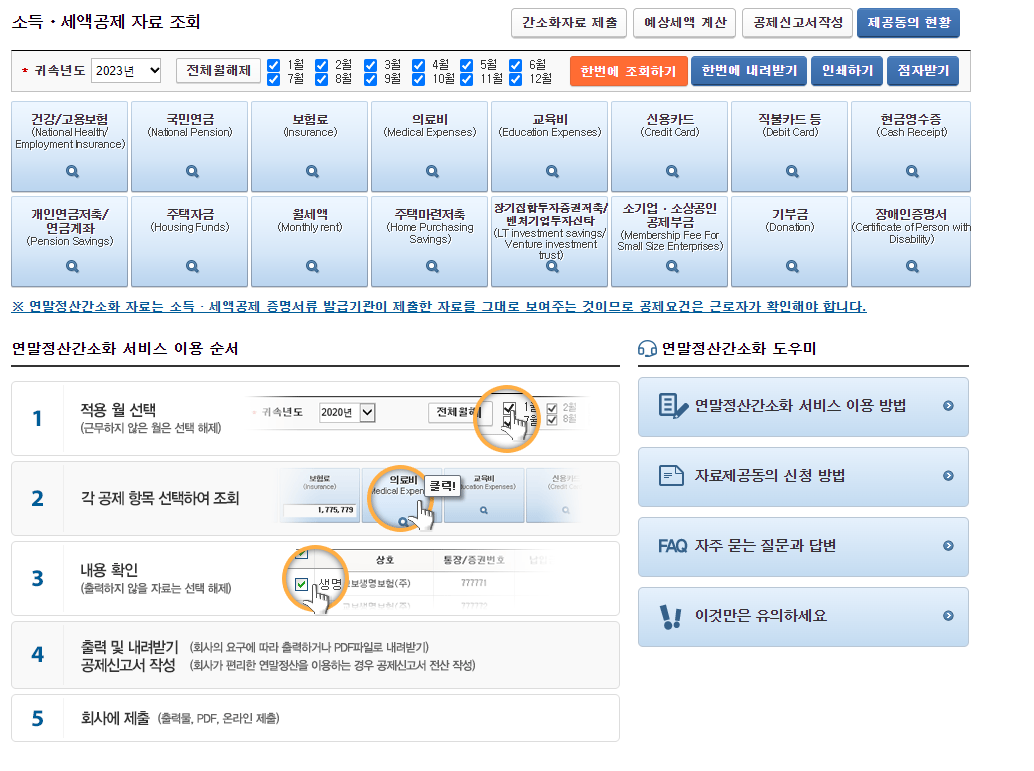1034x771 pixels.
Task: Open 제공동의 현황 tab
Action: click(x=909, y=23)
